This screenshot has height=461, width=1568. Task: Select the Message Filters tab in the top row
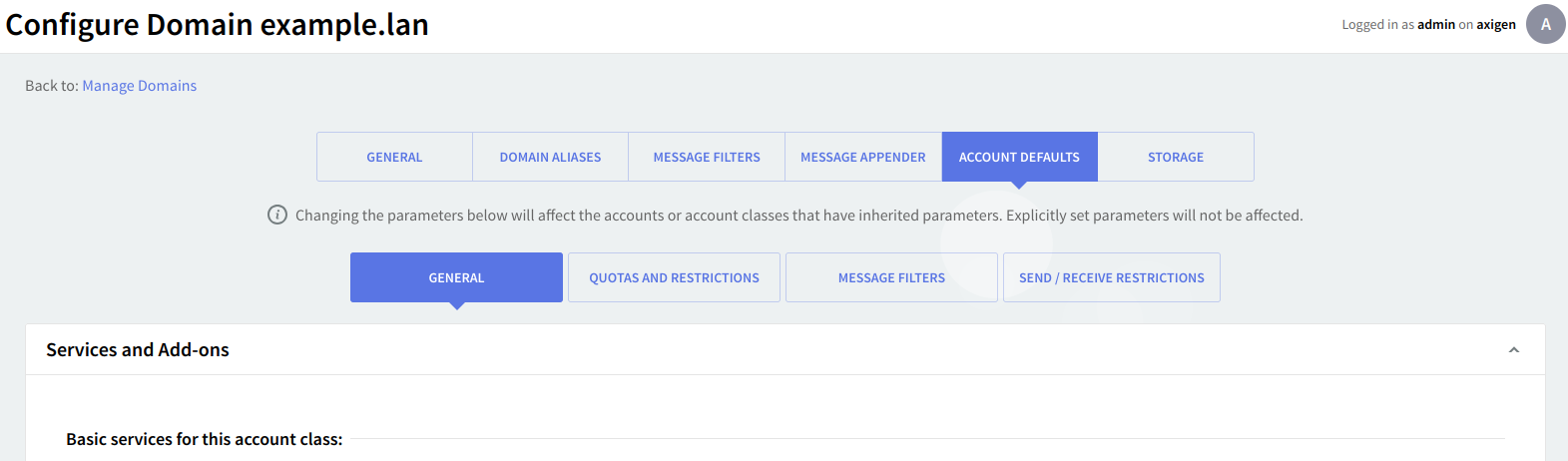pos(707,157)
